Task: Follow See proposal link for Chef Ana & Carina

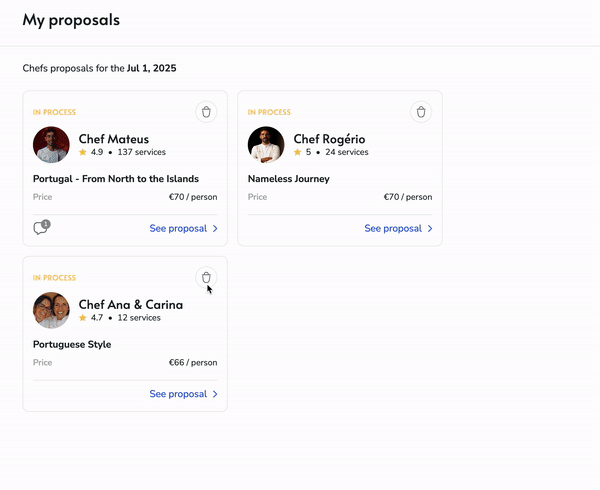Action: point(178,394)
